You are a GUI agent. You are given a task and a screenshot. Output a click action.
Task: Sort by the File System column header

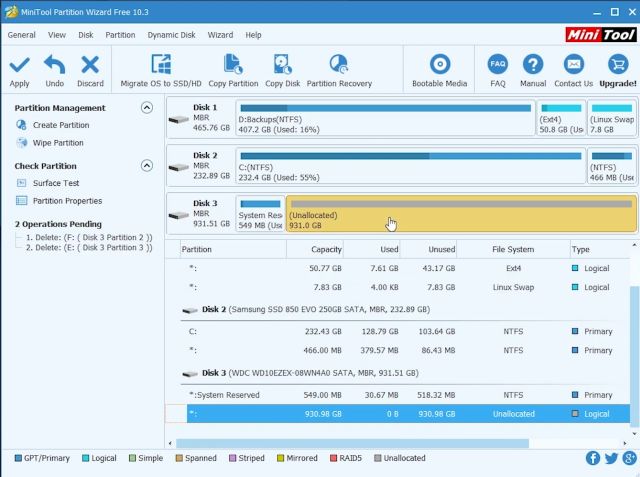tap(513, 249)
